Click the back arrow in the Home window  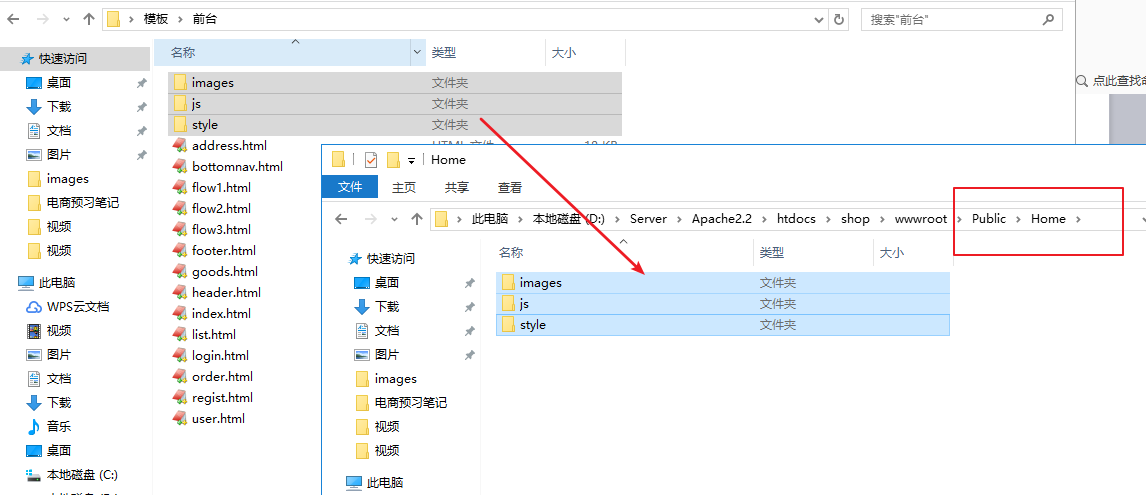(x=341, y=219)
